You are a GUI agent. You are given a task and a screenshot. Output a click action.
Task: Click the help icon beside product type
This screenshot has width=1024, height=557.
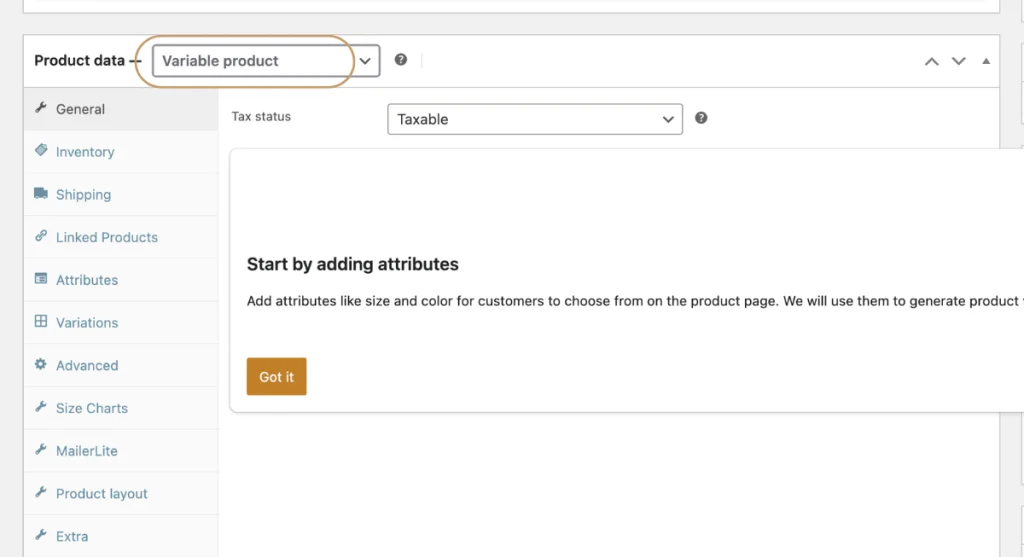pyautogui.click(x=401, y=59)
